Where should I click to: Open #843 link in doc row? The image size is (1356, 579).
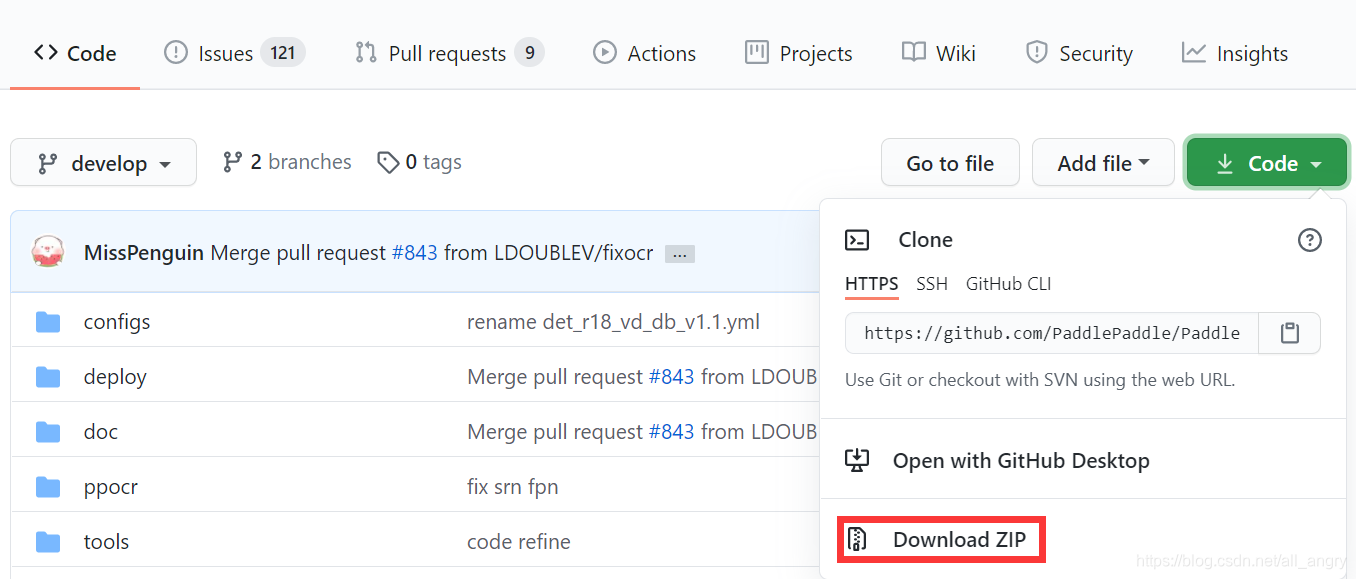[x=671, y=432]
